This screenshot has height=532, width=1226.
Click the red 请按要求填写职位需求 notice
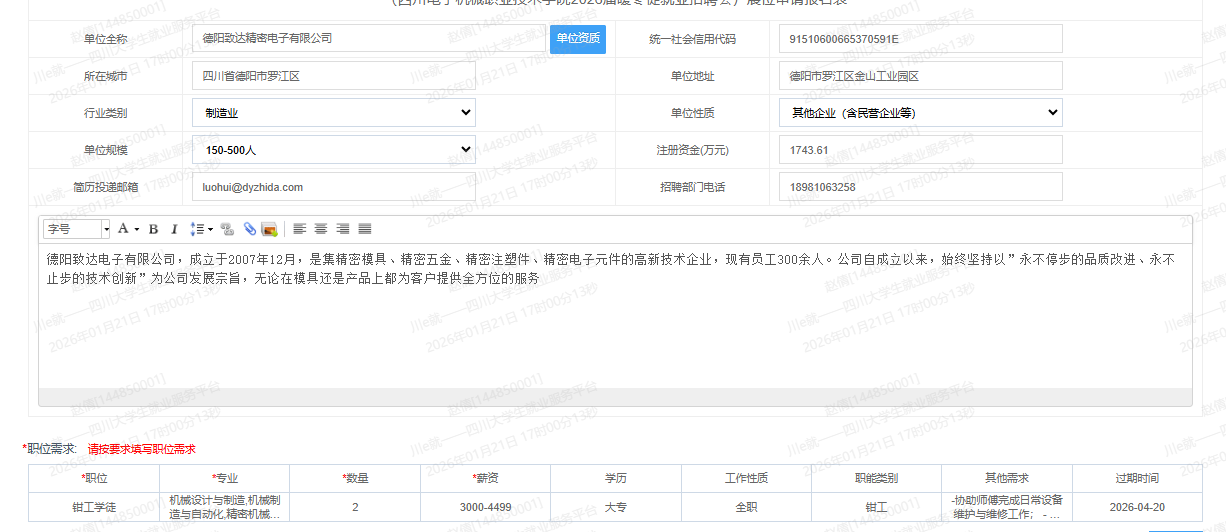pos(142,450)
